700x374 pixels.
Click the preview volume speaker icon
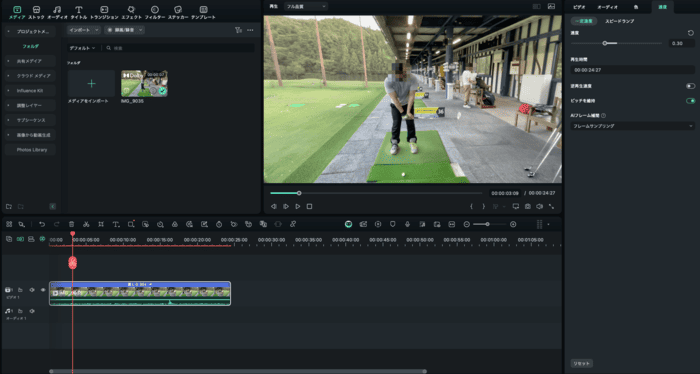(x=539, y=207)
